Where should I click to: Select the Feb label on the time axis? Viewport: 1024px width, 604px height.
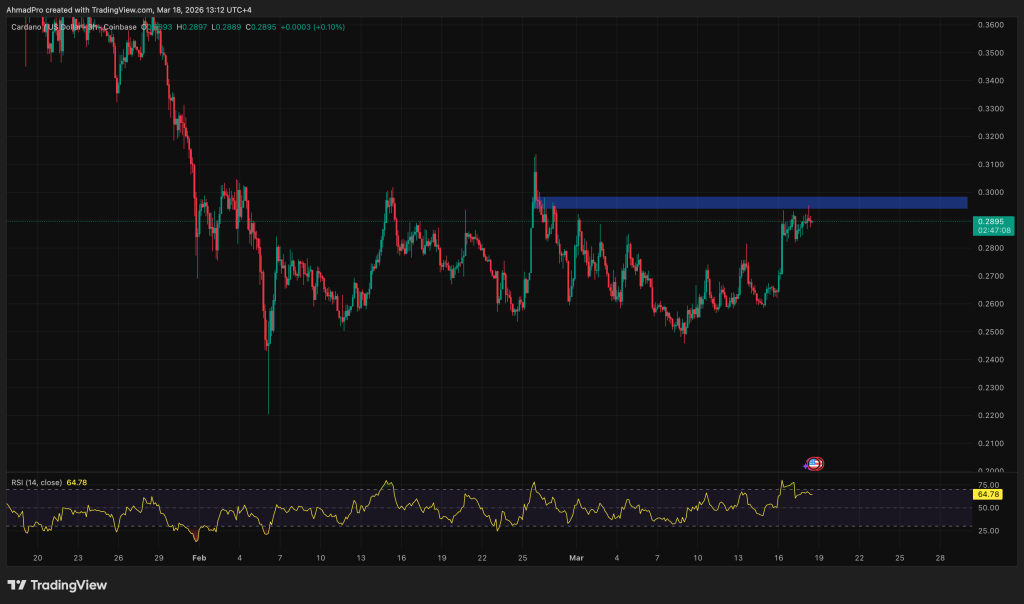tap(197, 558)
